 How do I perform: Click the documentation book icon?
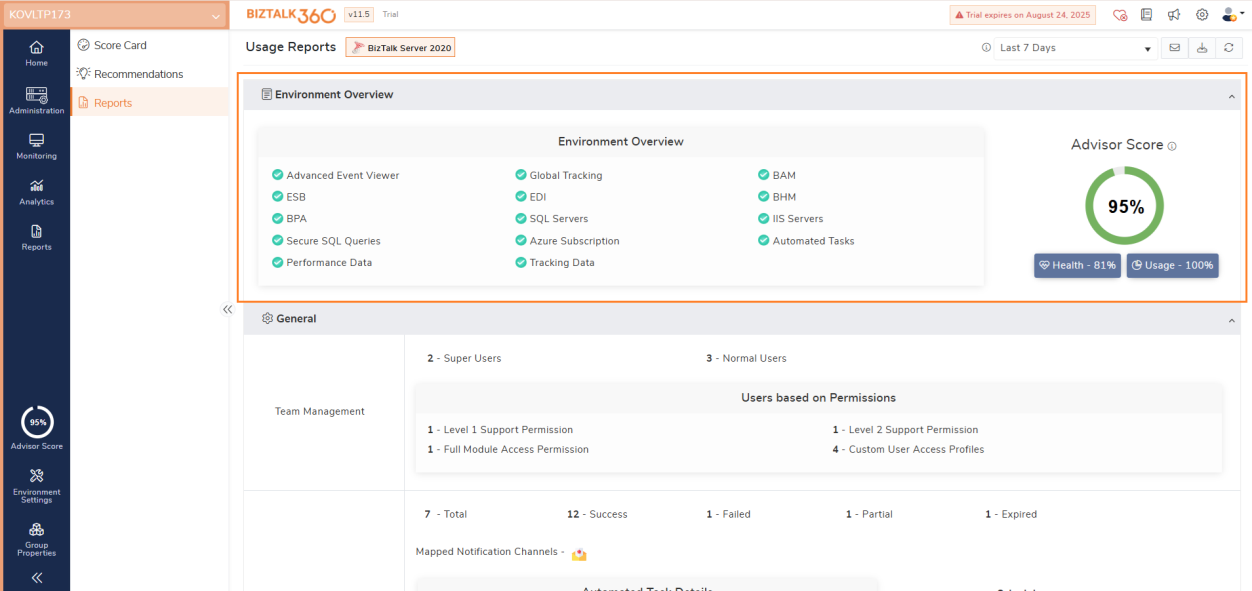(x=1148, y=15)
